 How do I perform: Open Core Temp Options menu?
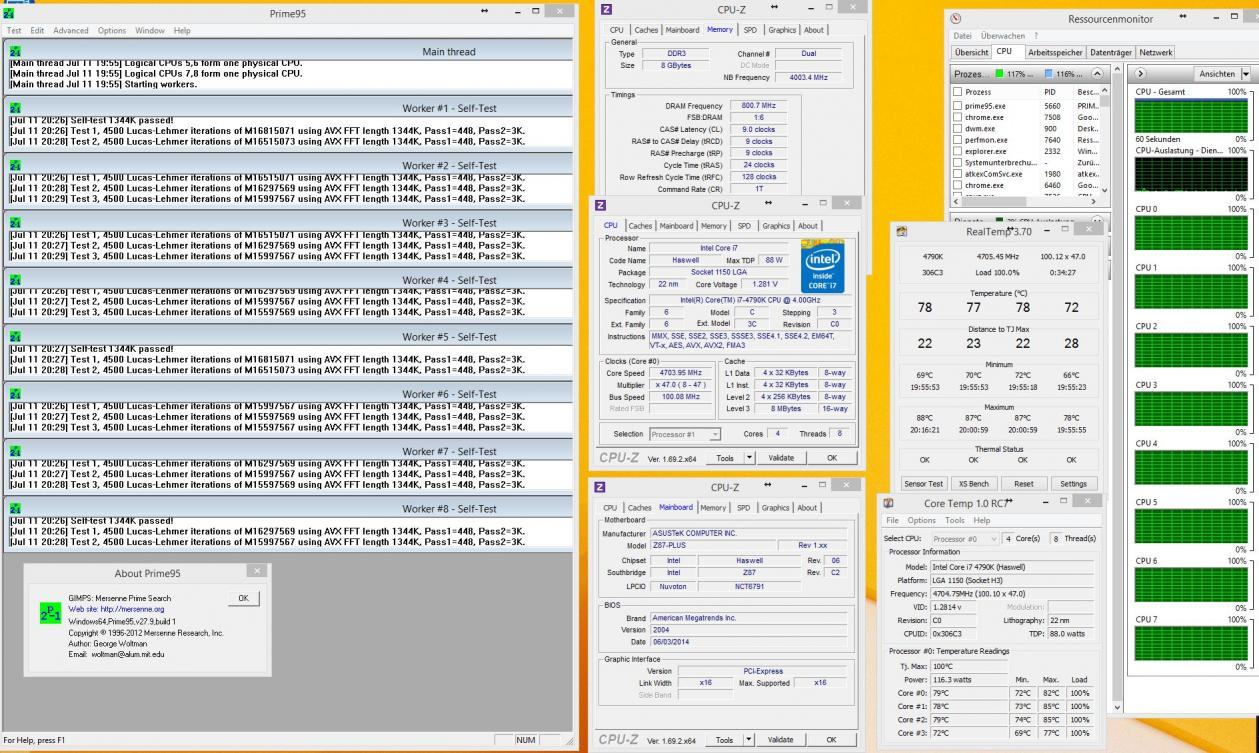pos(922,521)
